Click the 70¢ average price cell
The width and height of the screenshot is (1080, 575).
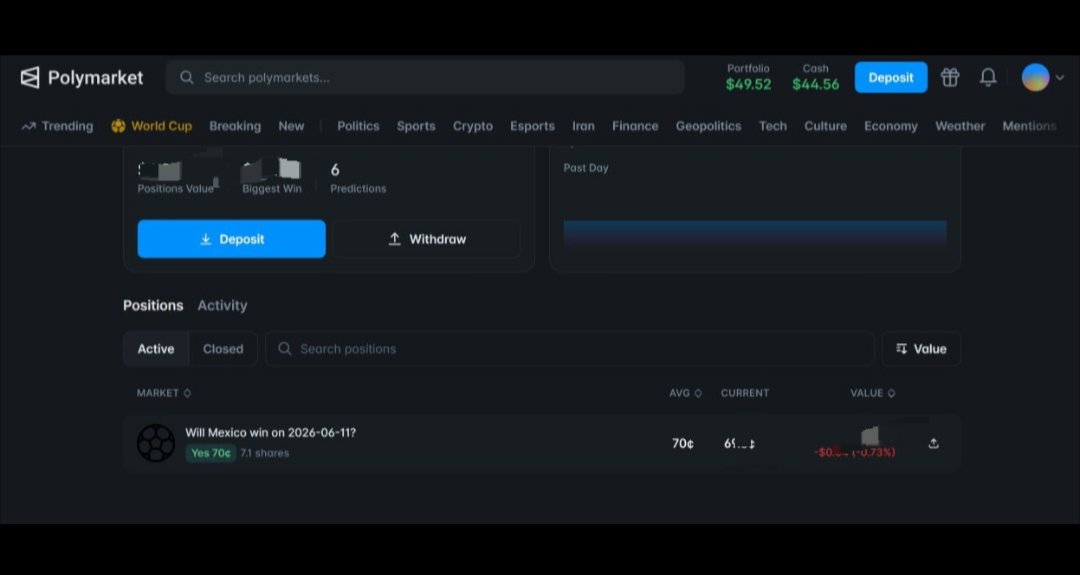(683, 443)
